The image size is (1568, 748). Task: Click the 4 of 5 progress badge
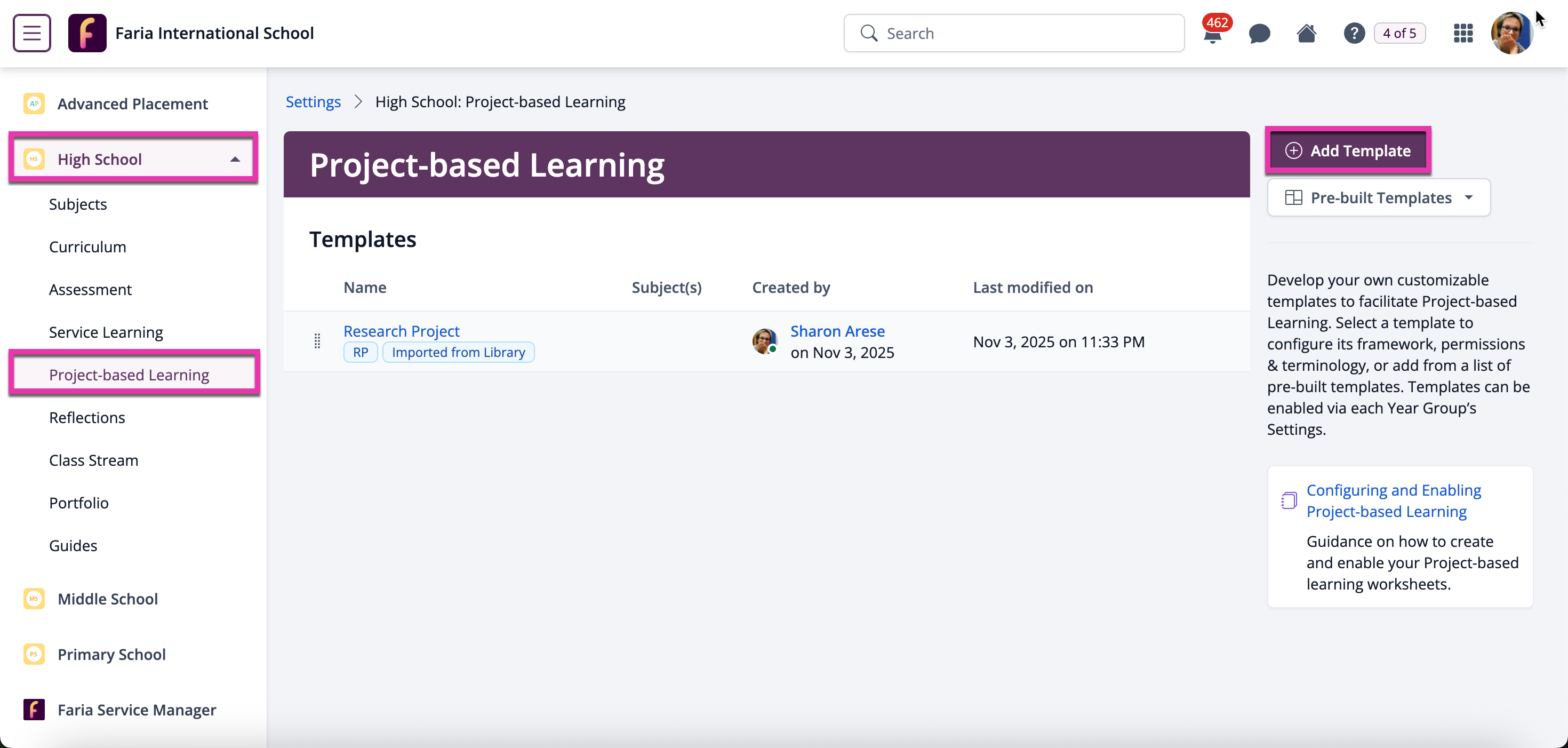[1399, 33]
